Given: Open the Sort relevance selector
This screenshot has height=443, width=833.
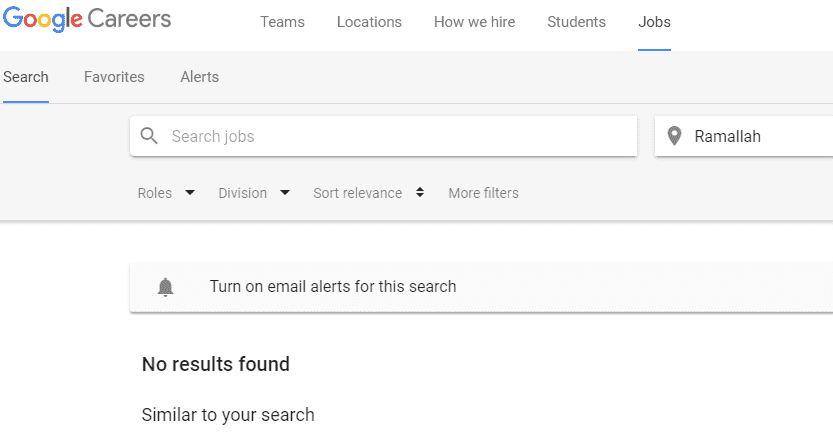Looking at the screenshot, I should click(368, 193).
